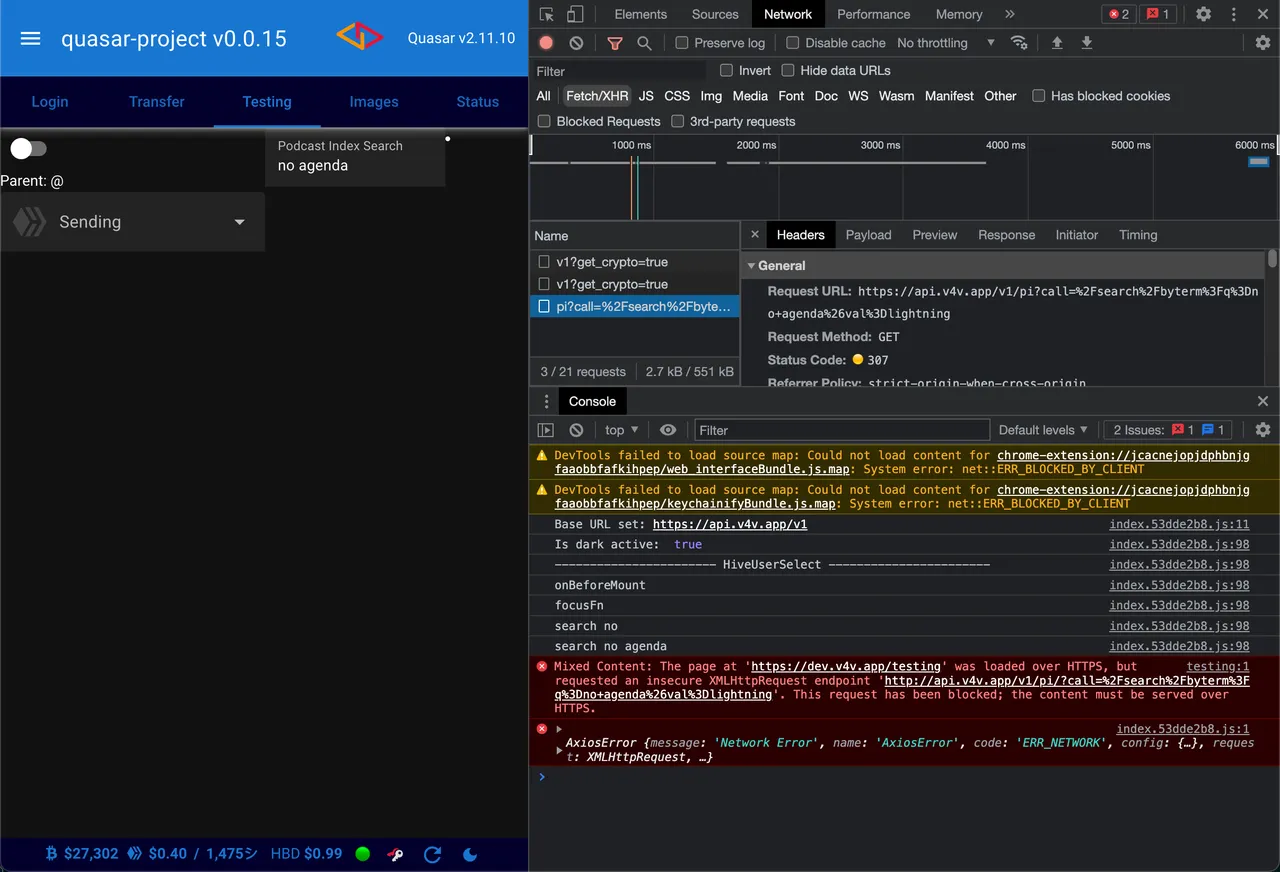
Task: Click the Quasar logo icon
Action: coord(360,37)
